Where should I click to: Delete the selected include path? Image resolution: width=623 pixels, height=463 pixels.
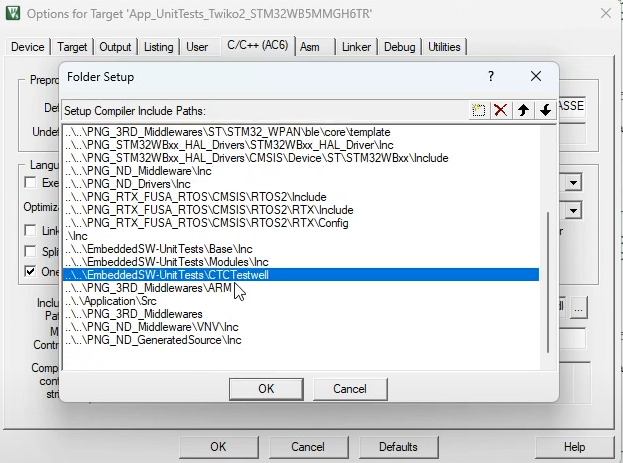pyautogui.click(x=501, y=110)
